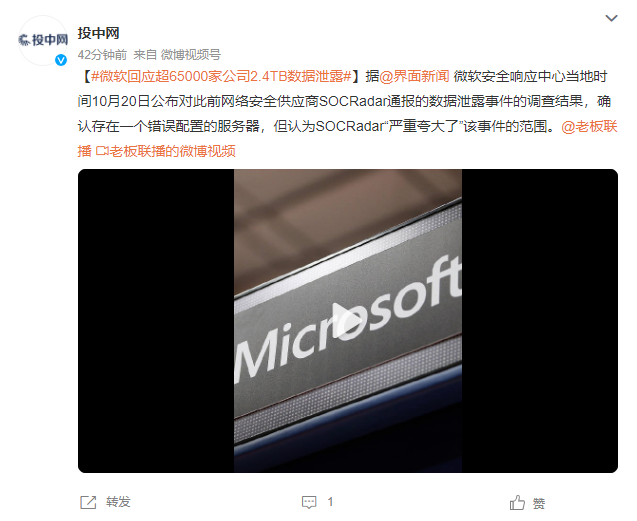Screen dimensions: 637x521
Task: Click the 赞 like label
Action: click(539, 504)
